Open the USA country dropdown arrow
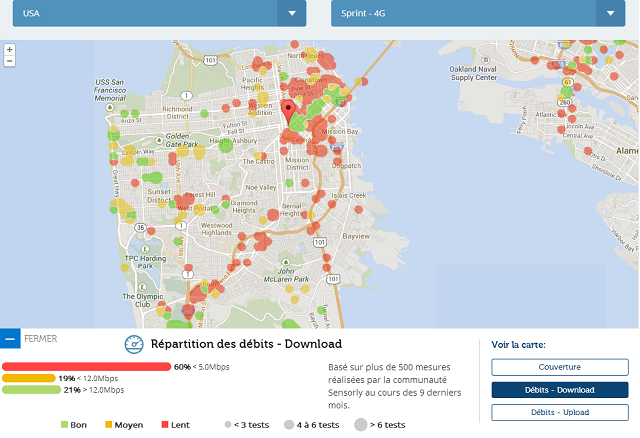The image size is (640, 438). 292,13
